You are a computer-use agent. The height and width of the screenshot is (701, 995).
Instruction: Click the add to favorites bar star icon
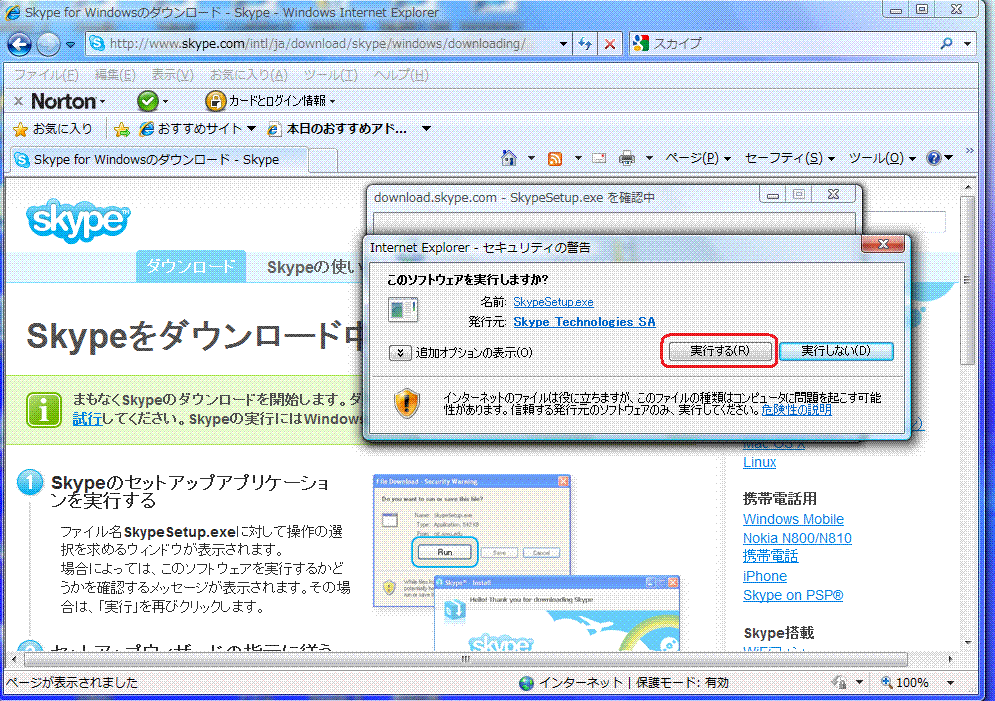click(x=122, y=129)
